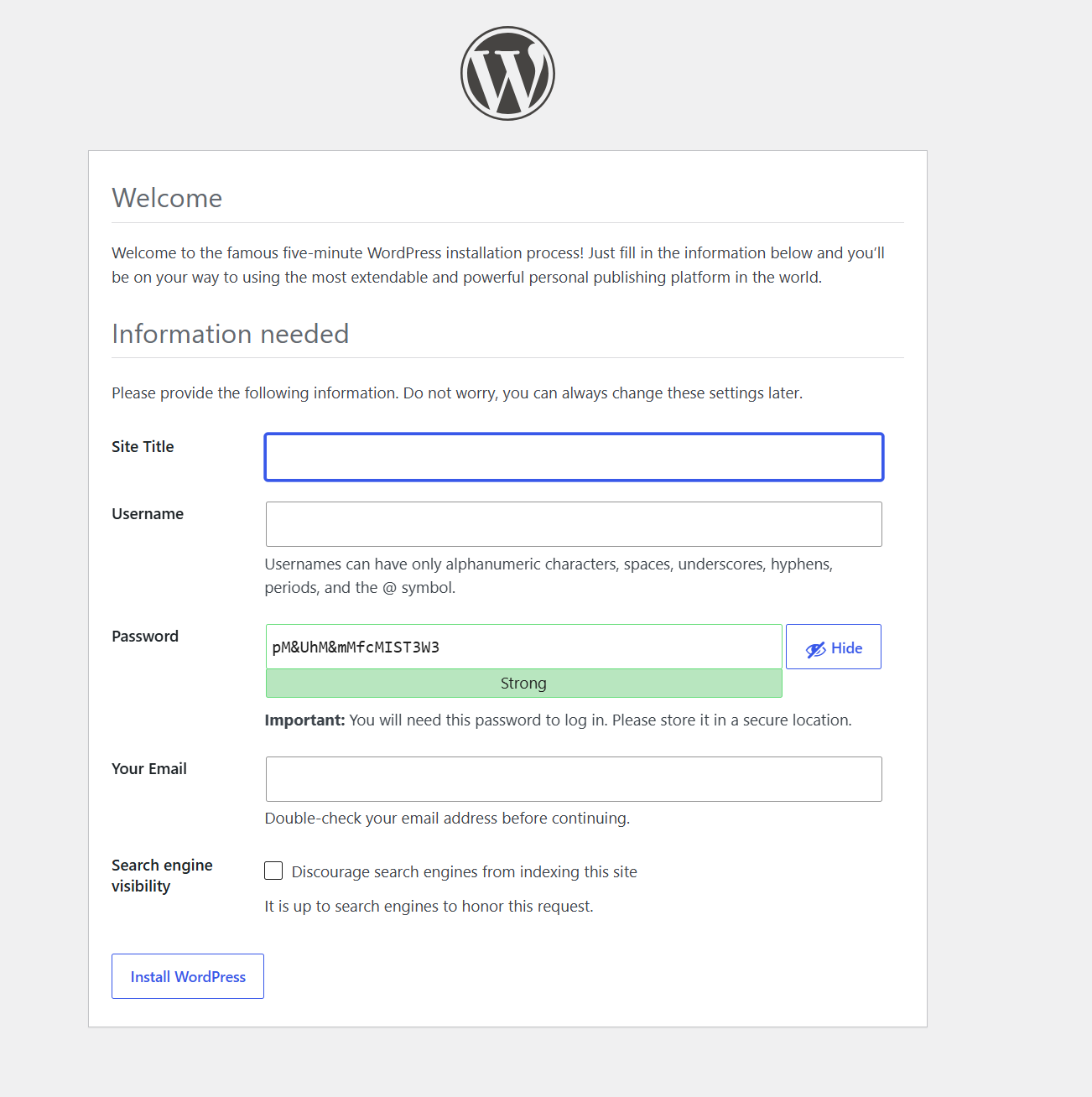The width and height of the screenshot is (1092, 1097).
Task: Click the Site Title label
Action: (143, 447)
